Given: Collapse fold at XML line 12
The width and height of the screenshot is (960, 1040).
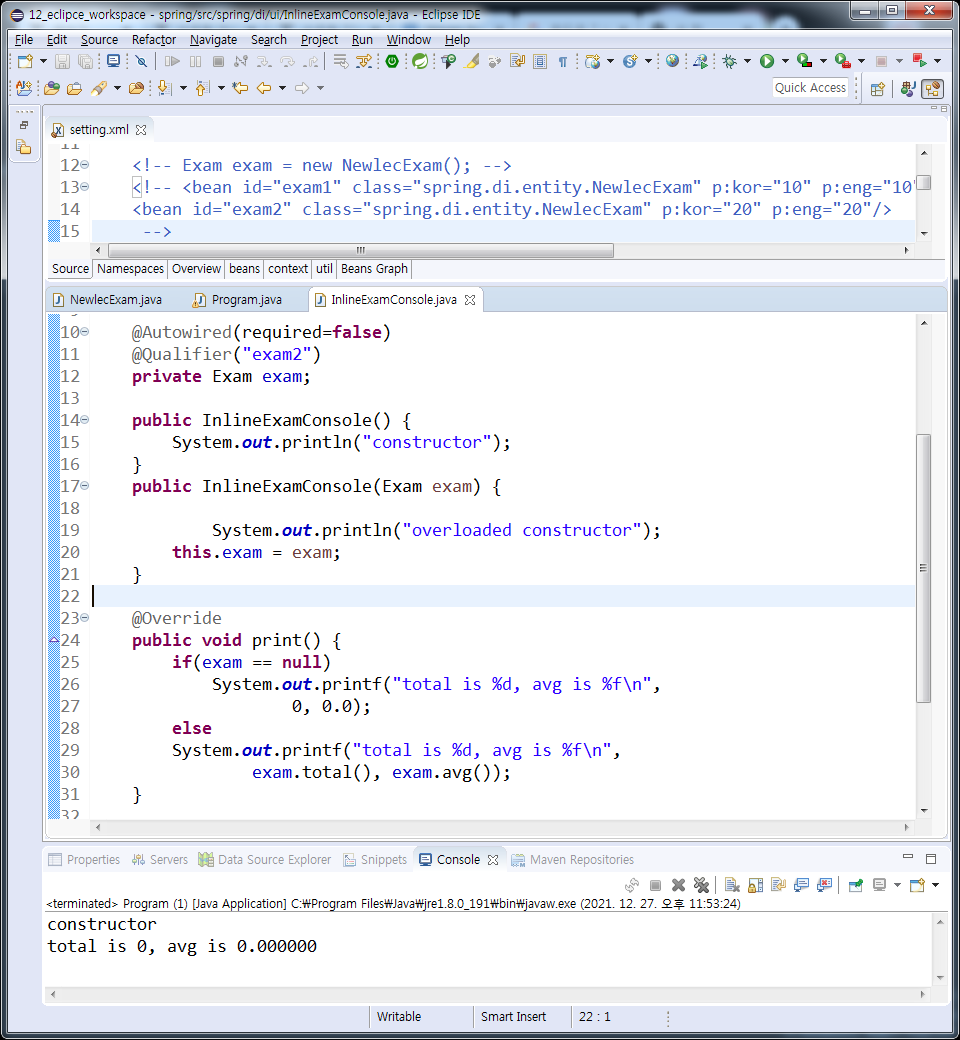Looking at the screenshot, I should tap(85, 165).
